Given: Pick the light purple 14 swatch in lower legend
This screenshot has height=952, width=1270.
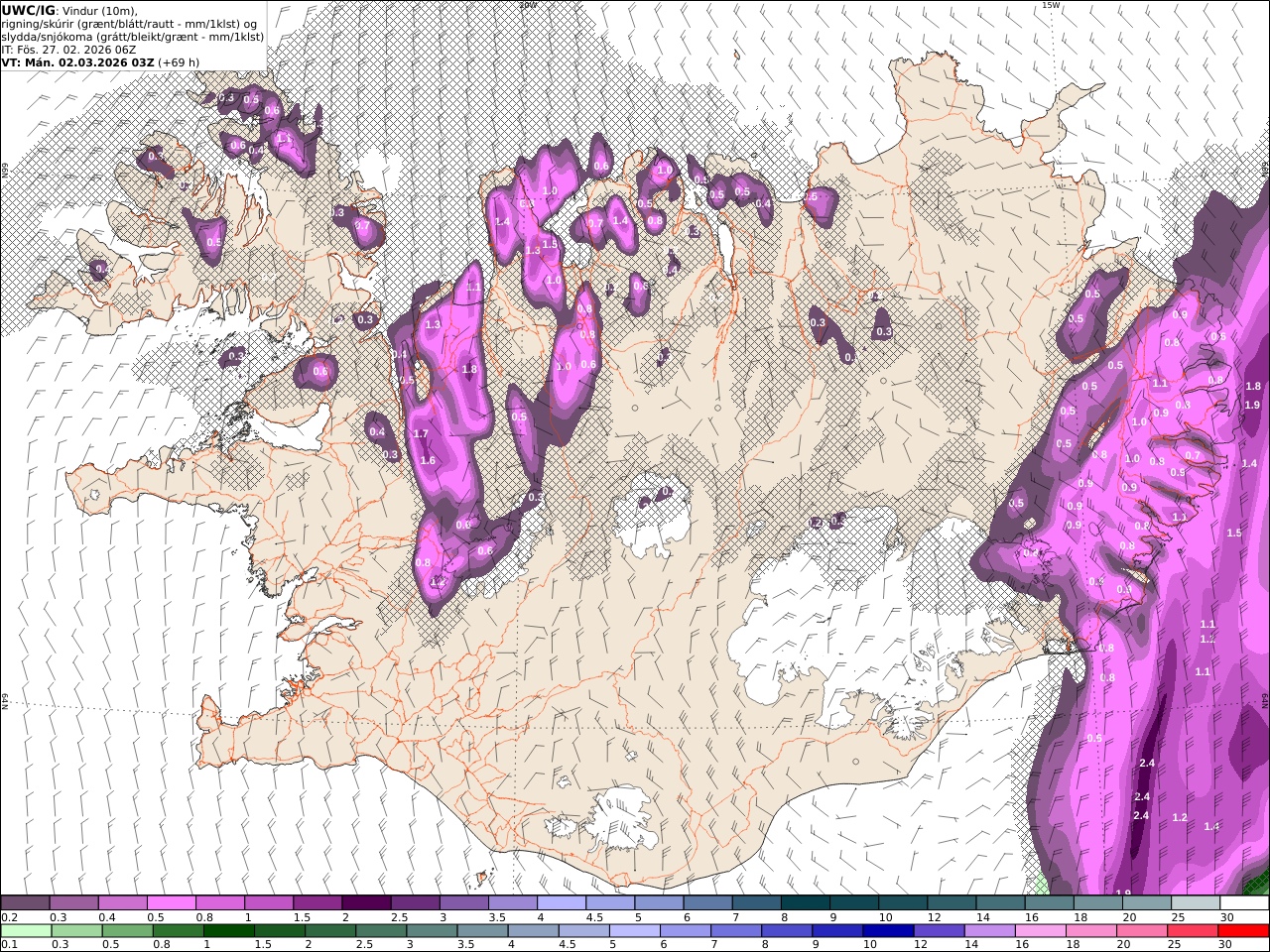Looking at the screenshot, I should pos(988,931).
